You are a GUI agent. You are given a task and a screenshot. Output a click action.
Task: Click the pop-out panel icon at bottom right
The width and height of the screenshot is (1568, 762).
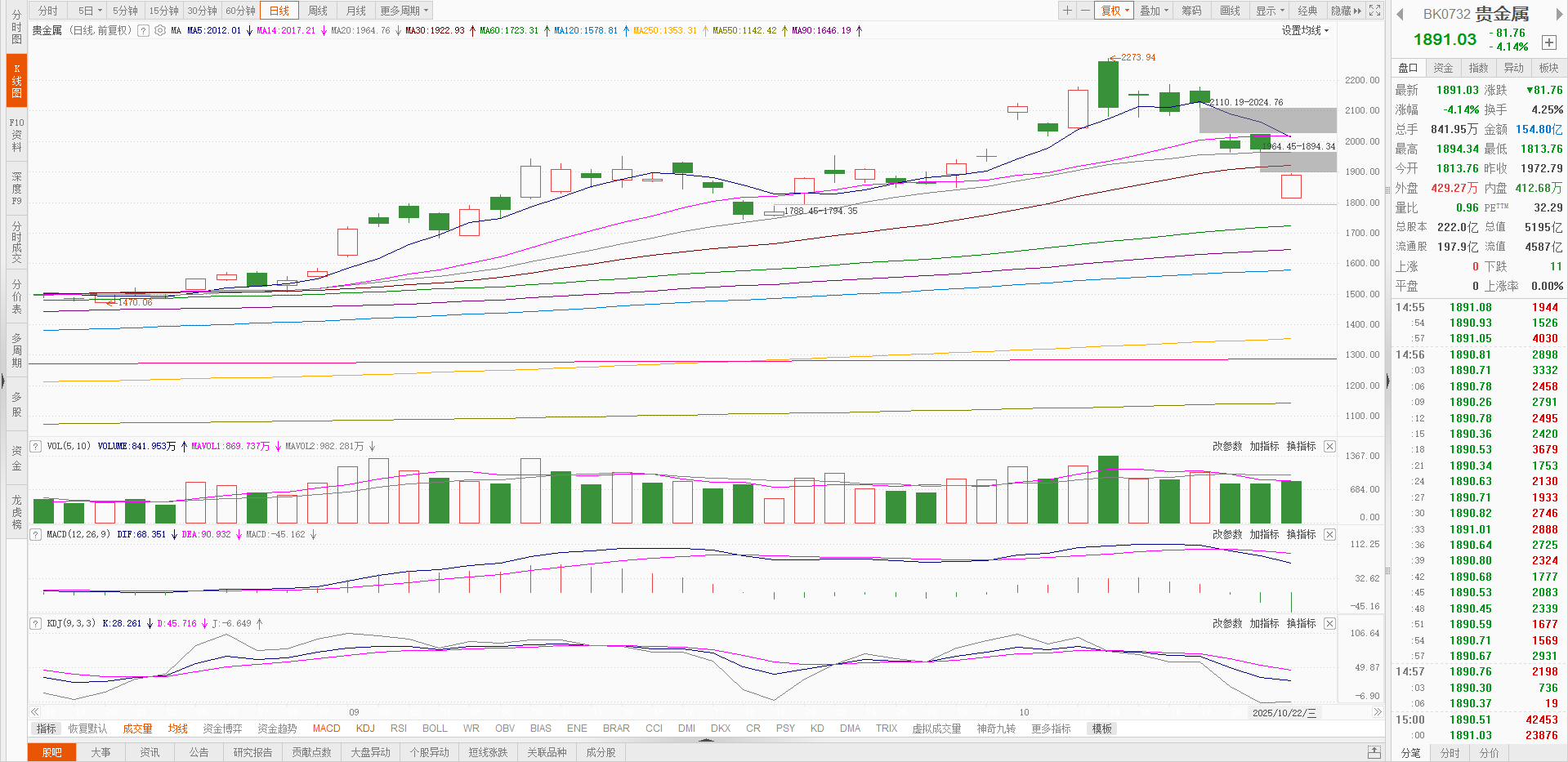coord(1374,752)
